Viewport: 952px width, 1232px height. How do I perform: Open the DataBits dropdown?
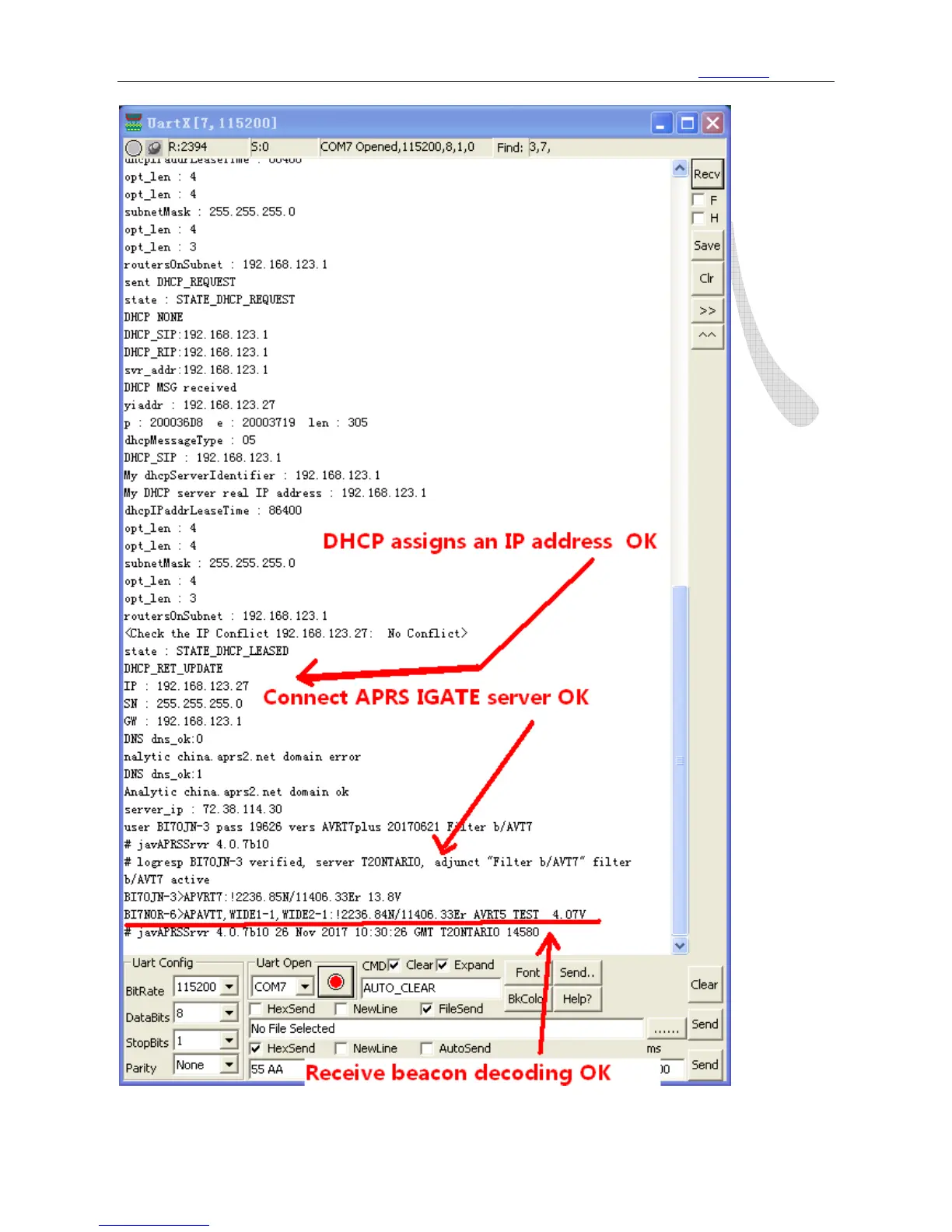pyautogui.click(x=229, y=1013)
